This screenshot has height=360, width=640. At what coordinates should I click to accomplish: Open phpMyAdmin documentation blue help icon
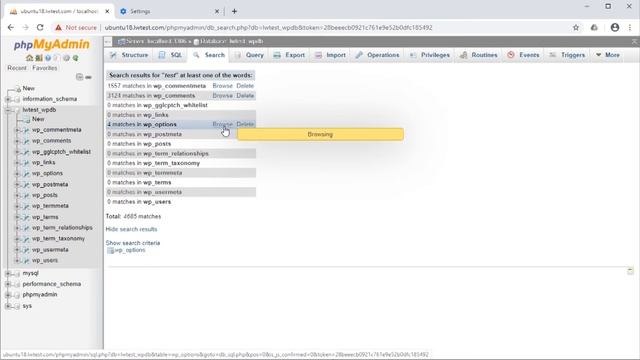point(48,58)
